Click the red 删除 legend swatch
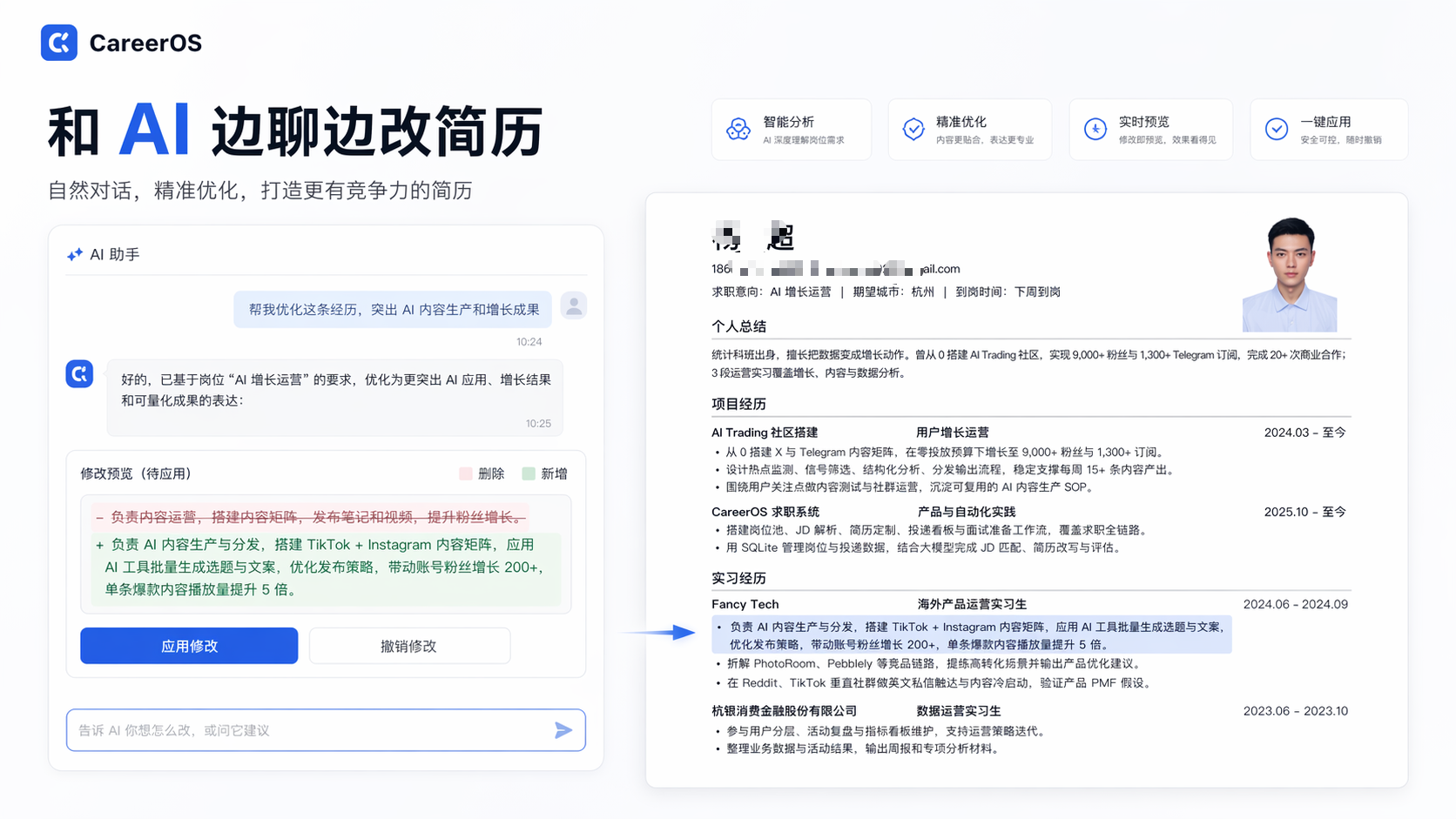The height and width of the screenshot is (819, 1456). (466, 473)
